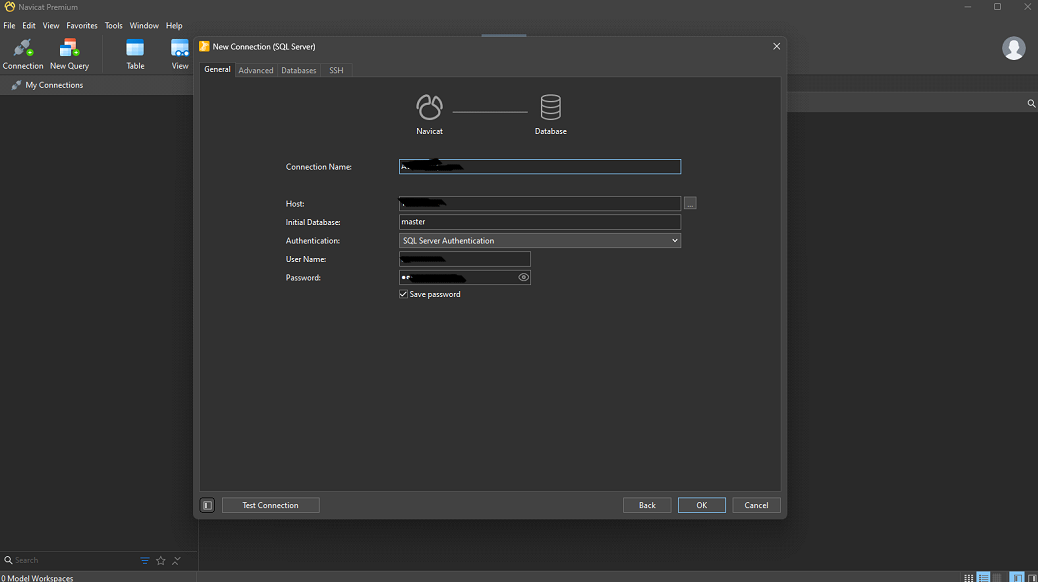The width and height of the screenshot is (1038, 582).
Task: Toggle the Save password checkbox
Action: pyautogui.click(x=402, y=294)
